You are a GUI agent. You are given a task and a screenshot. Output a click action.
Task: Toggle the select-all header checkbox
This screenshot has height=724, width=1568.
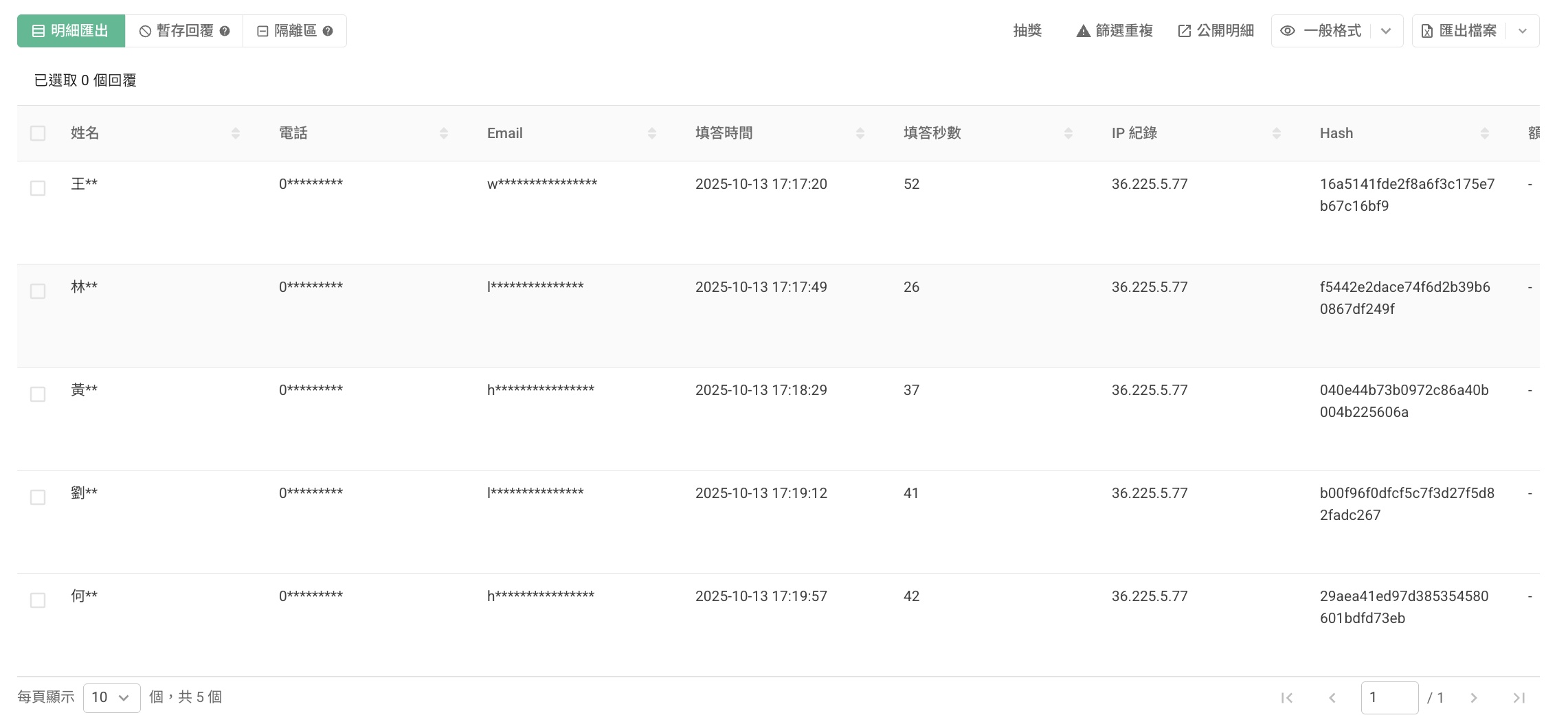(x=38, y=133)
